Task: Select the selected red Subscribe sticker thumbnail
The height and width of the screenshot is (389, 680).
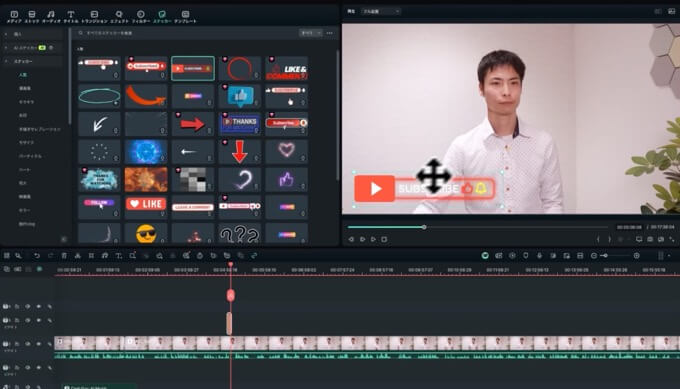Action: pyautogui.click(x=193, y=68)
